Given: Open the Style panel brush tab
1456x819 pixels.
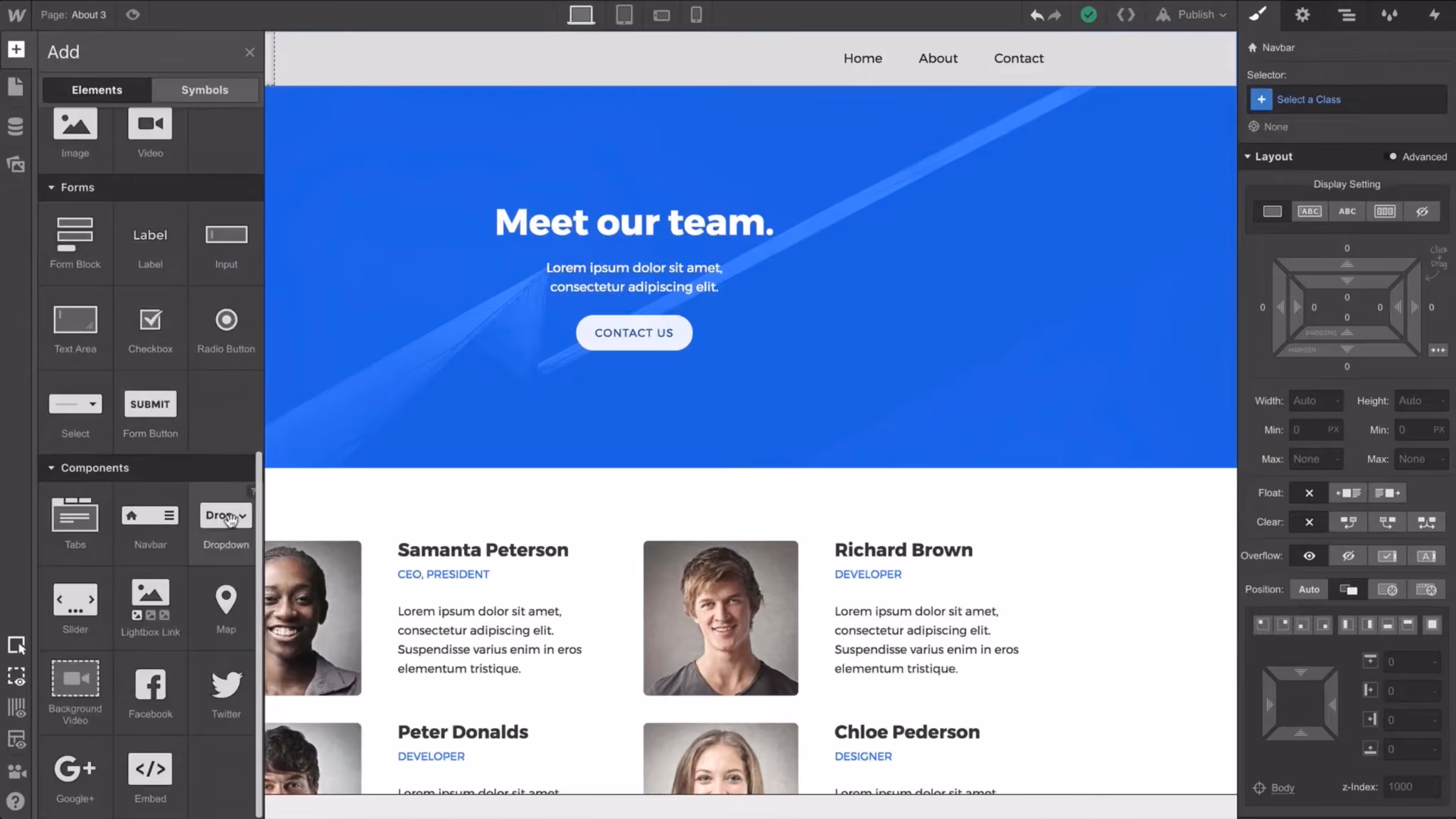Looking at the screenshot, I should [x=1258, y=14].
